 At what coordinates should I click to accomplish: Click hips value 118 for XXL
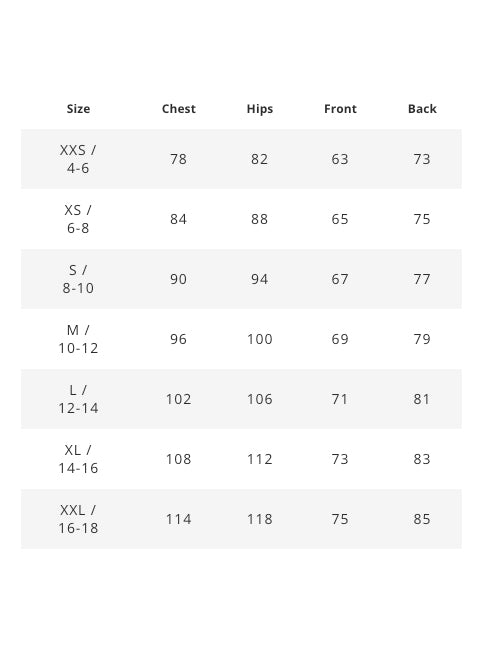(x=260, y=519)
